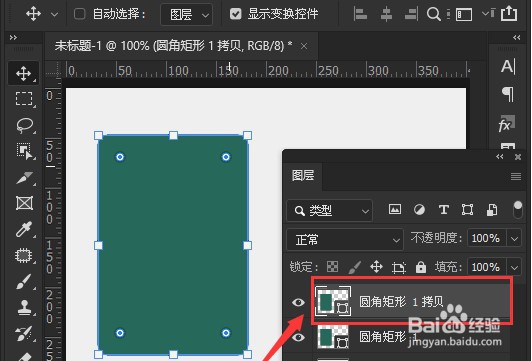Toggle lock position icon
This screenshot has height=361, width=532.
377,267
